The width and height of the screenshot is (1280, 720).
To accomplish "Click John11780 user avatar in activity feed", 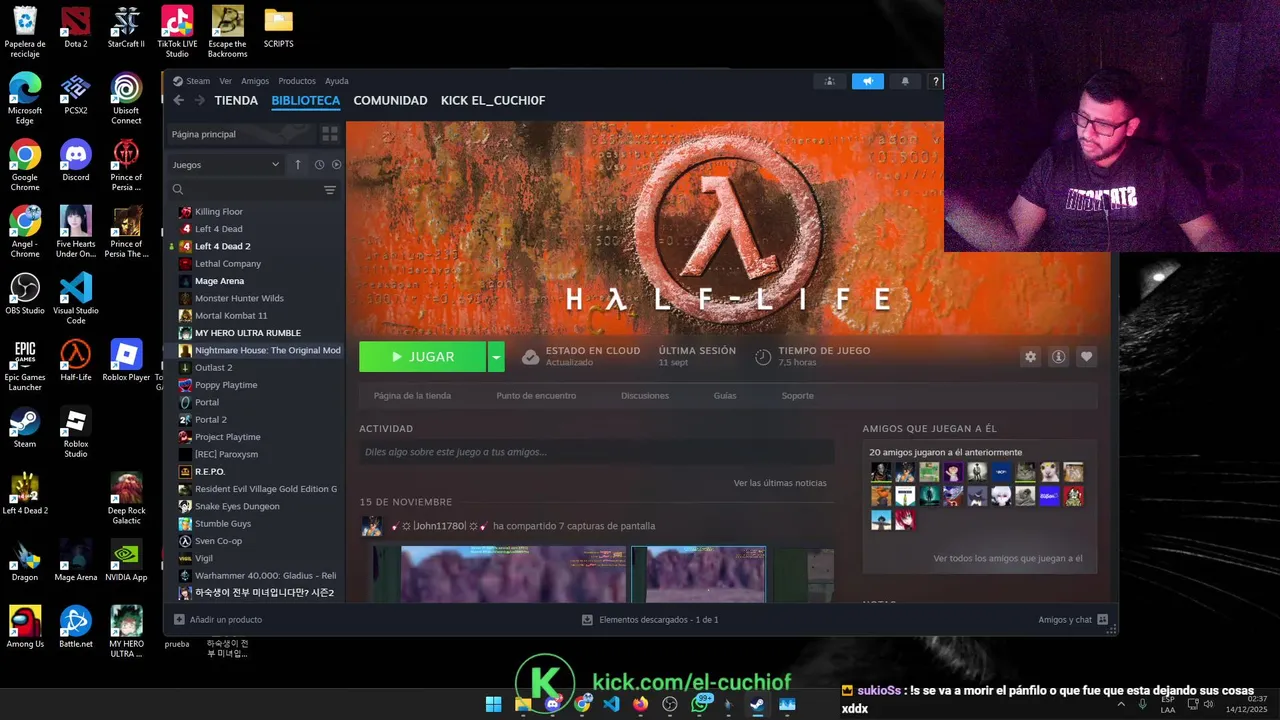I will click(371, 526).
